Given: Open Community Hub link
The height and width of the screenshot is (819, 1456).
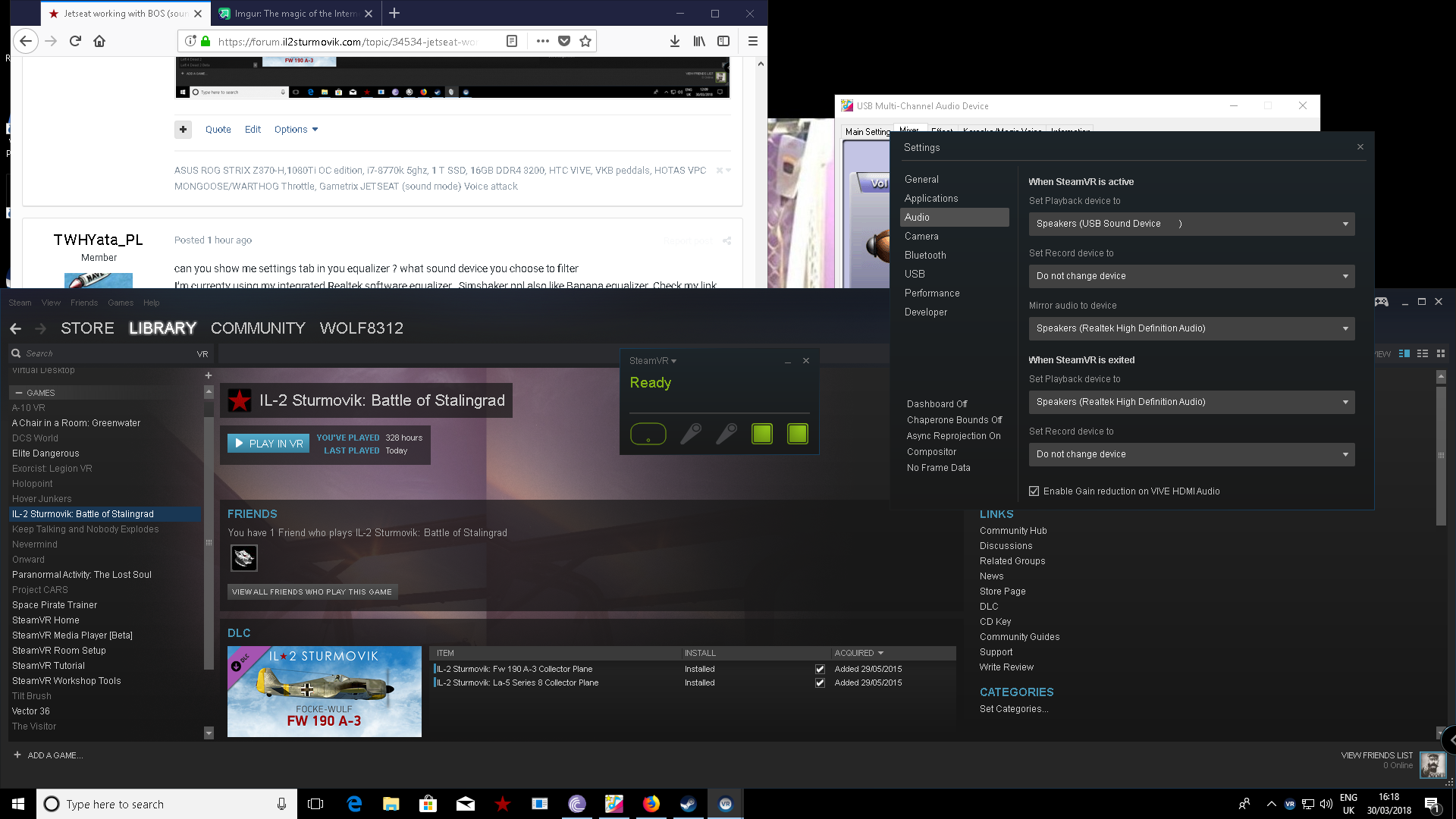Looking at the screenshot, I should click(x=1013, y=531).
